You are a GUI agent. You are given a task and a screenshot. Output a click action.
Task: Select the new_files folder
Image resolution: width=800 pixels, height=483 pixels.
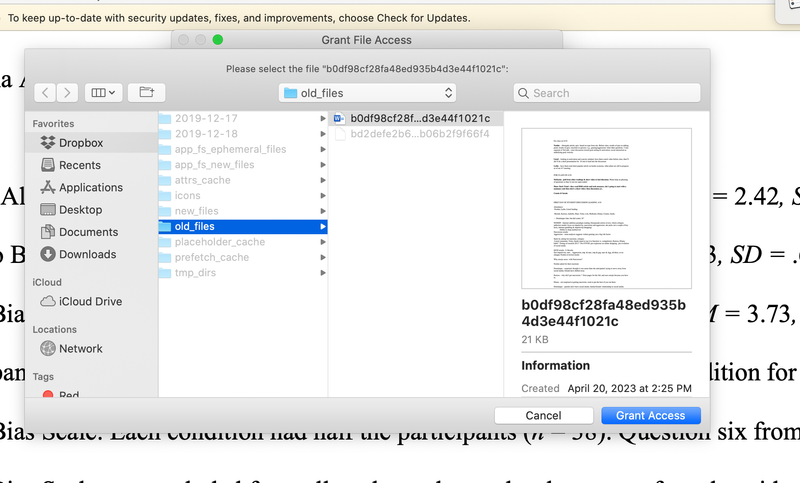click(243, 211)
